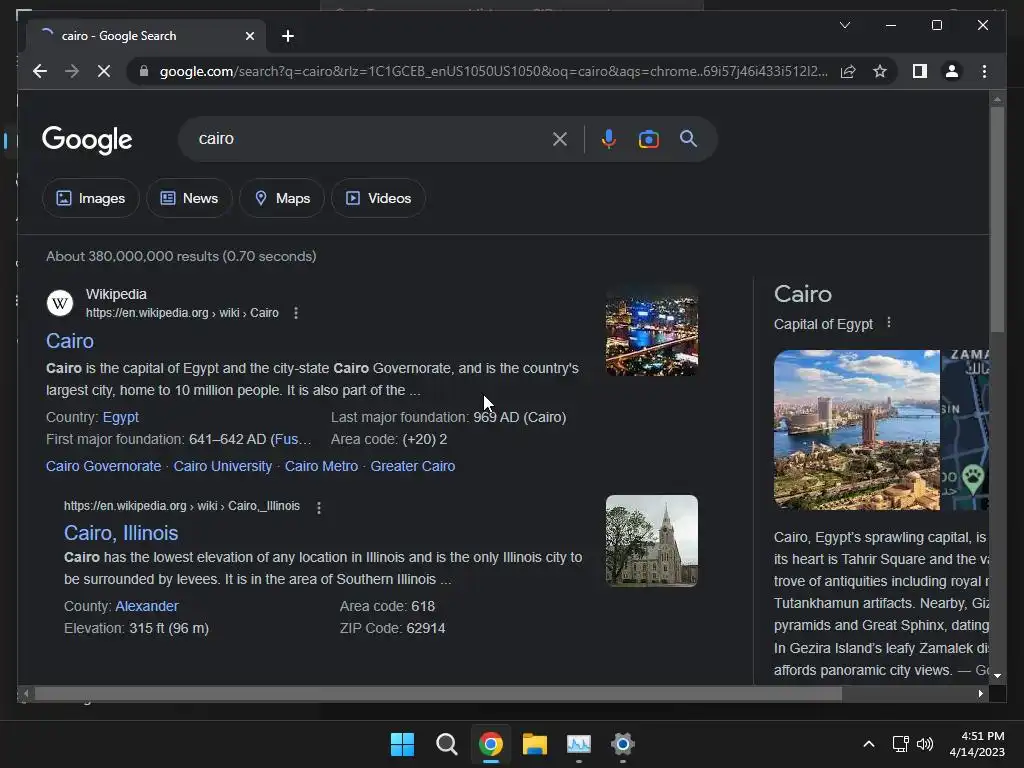Share this page from the address bar
This screenshot has height=768, width=1024.
coord(848,71)
